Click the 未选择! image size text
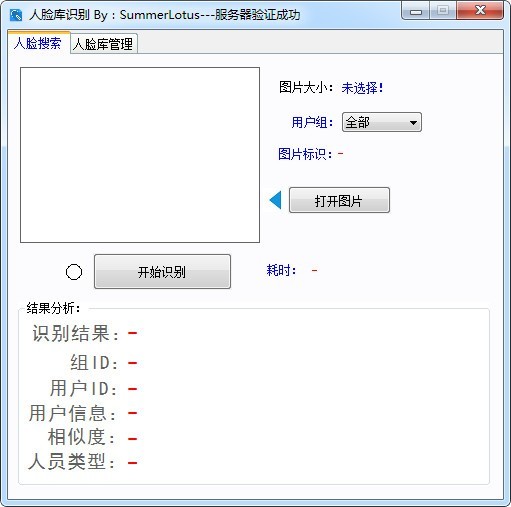The image size is (511, 507). [362, 88]
